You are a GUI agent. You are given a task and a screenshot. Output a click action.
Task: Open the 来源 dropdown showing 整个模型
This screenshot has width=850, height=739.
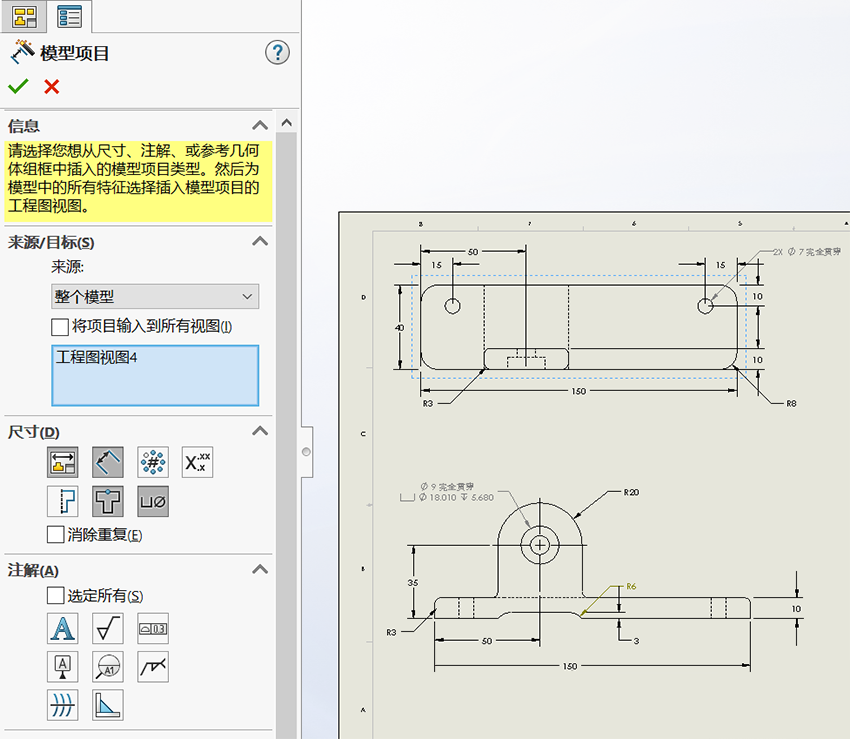click(155, 297)
